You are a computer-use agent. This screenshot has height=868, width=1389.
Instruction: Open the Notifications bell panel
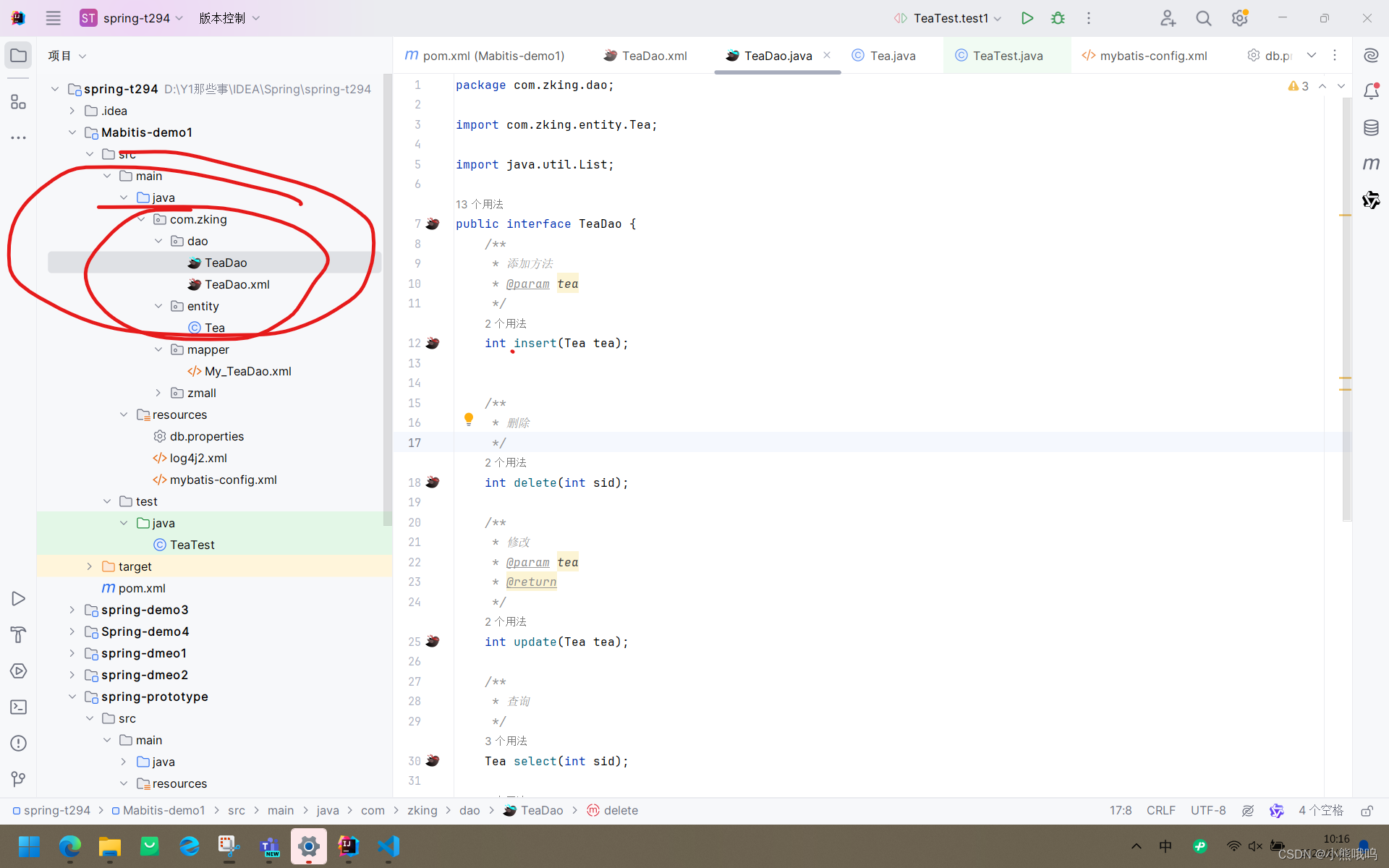(x=1371, y=92)
